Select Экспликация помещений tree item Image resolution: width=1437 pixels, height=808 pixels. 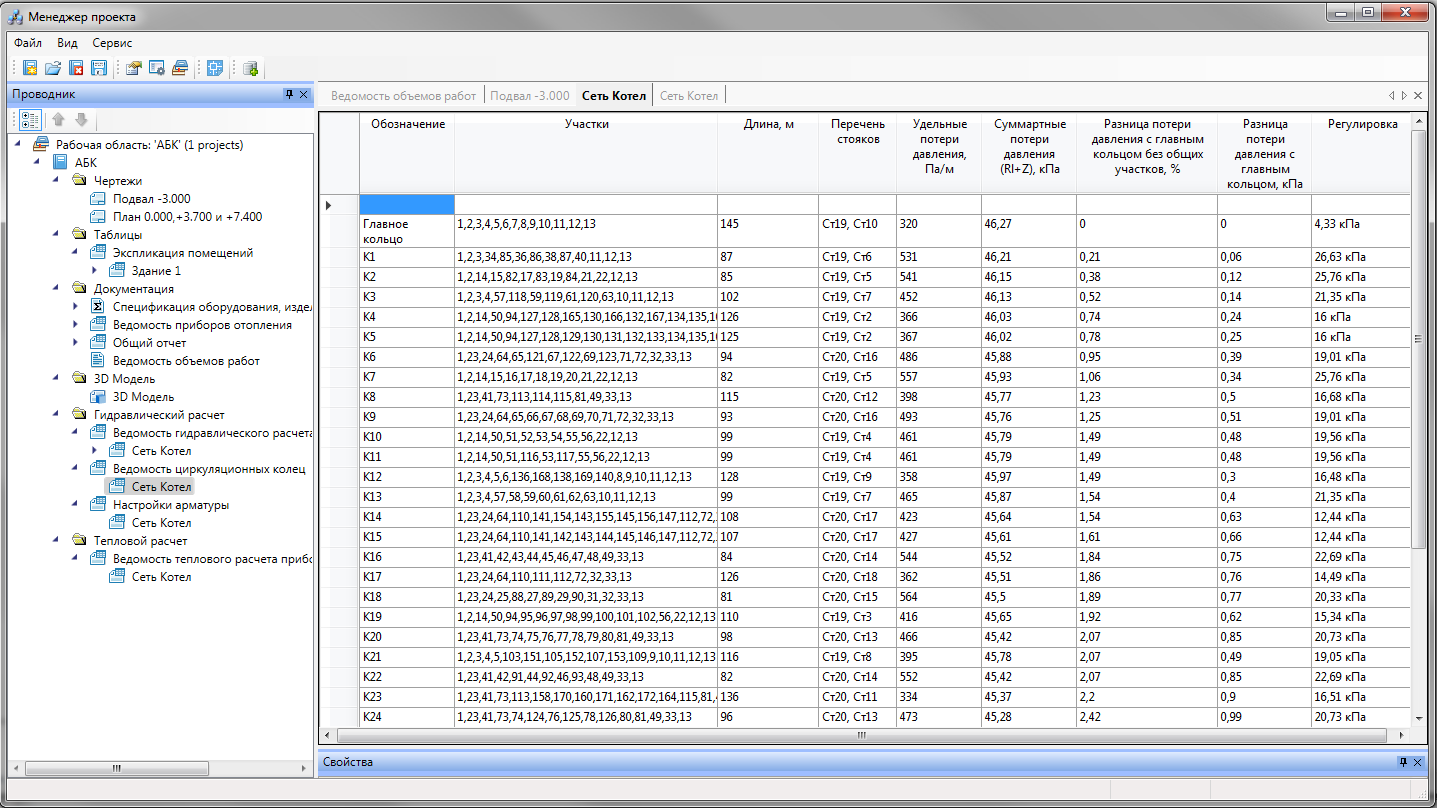[x=183, y=253]
